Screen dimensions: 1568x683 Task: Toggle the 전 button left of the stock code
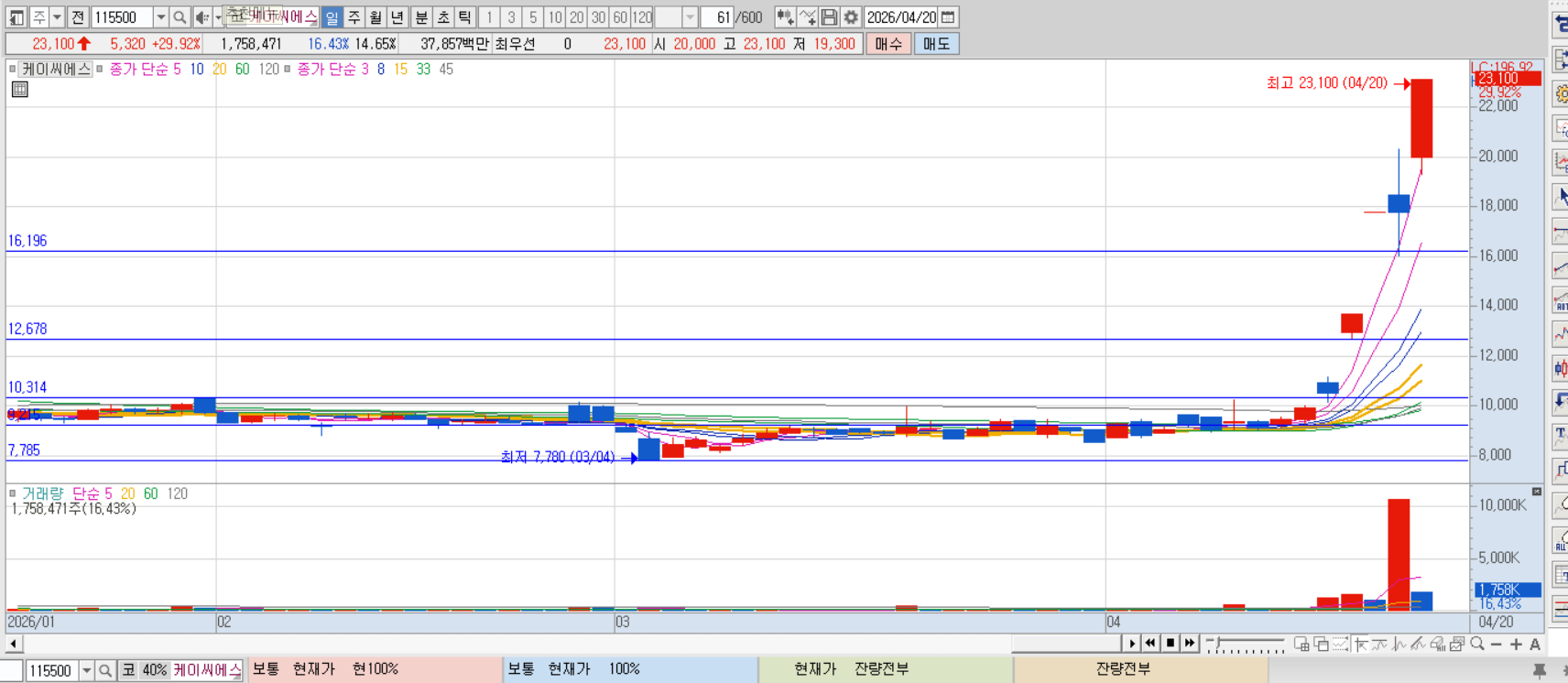[78, 17]
